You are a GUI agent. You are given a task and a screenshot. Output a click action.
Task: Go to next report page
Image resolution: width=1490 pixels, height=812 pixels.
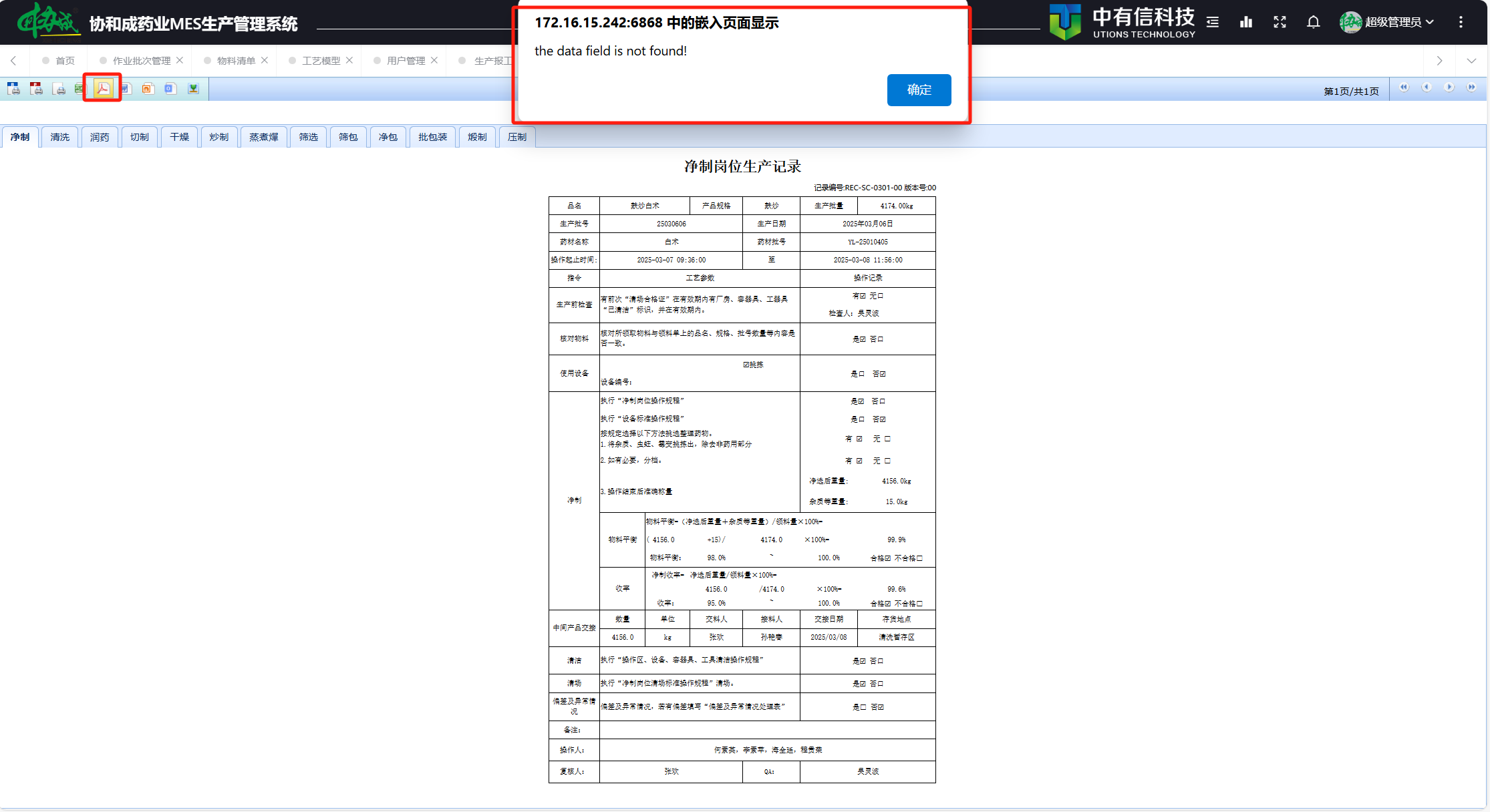click(1449, 87)
